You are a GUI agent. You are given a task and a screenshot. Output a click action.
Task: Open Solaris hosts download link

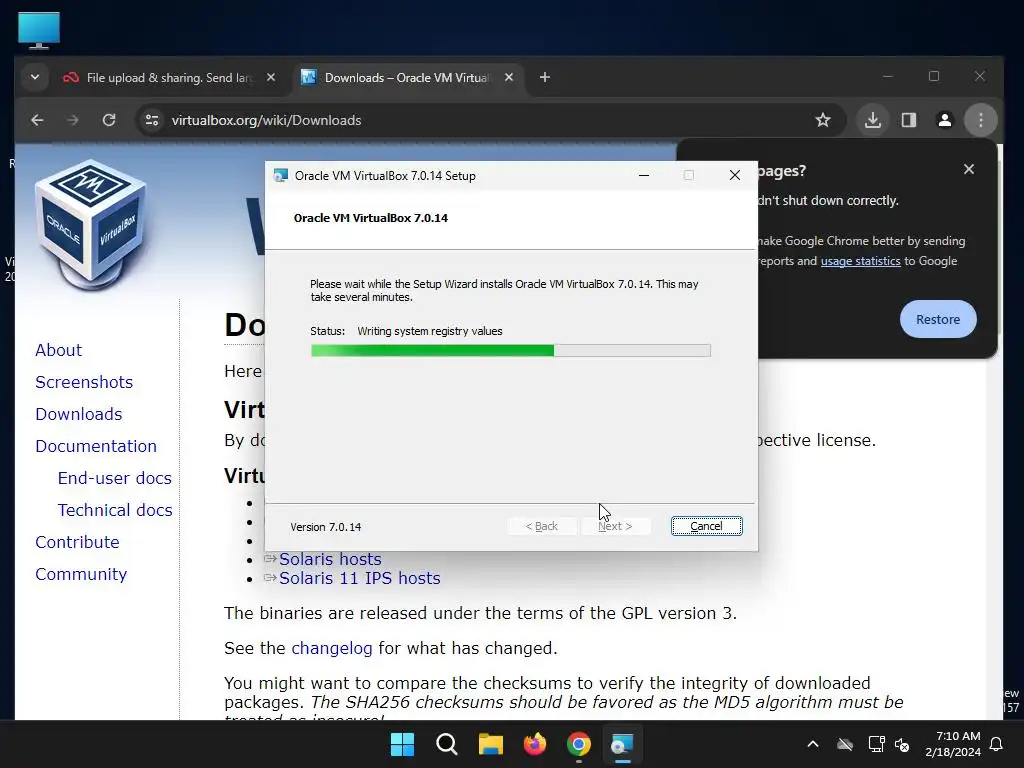point(330,560)
